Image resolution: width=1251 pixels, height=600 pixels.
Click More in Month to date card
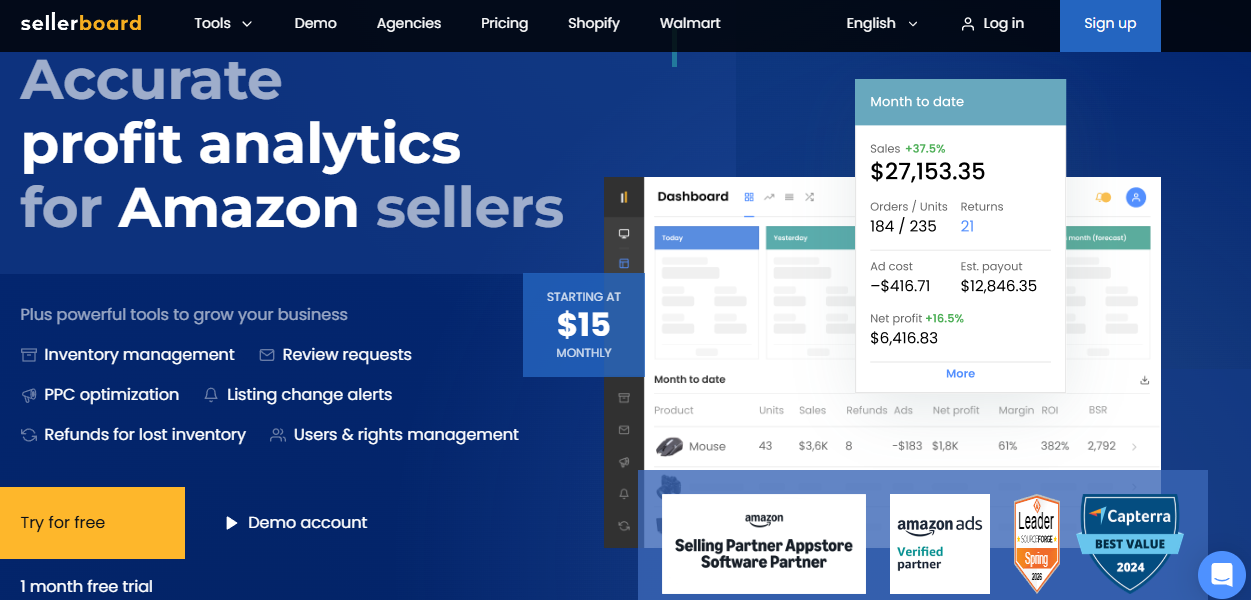pos(960,374)
